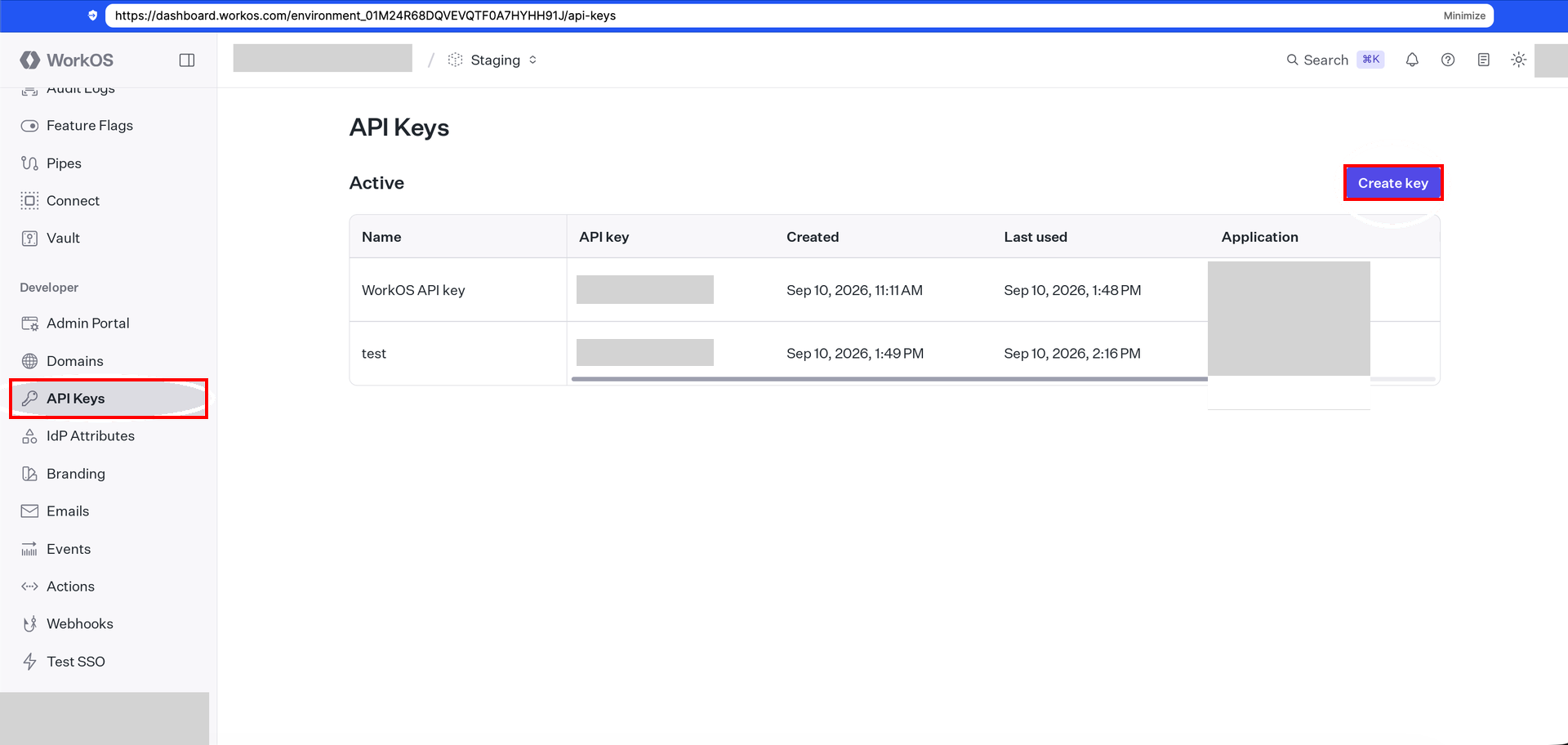The height and width of the screenshot is (745, 1568).
Task: Click the Pipes sidebar icon
Action: pos(29,163)
